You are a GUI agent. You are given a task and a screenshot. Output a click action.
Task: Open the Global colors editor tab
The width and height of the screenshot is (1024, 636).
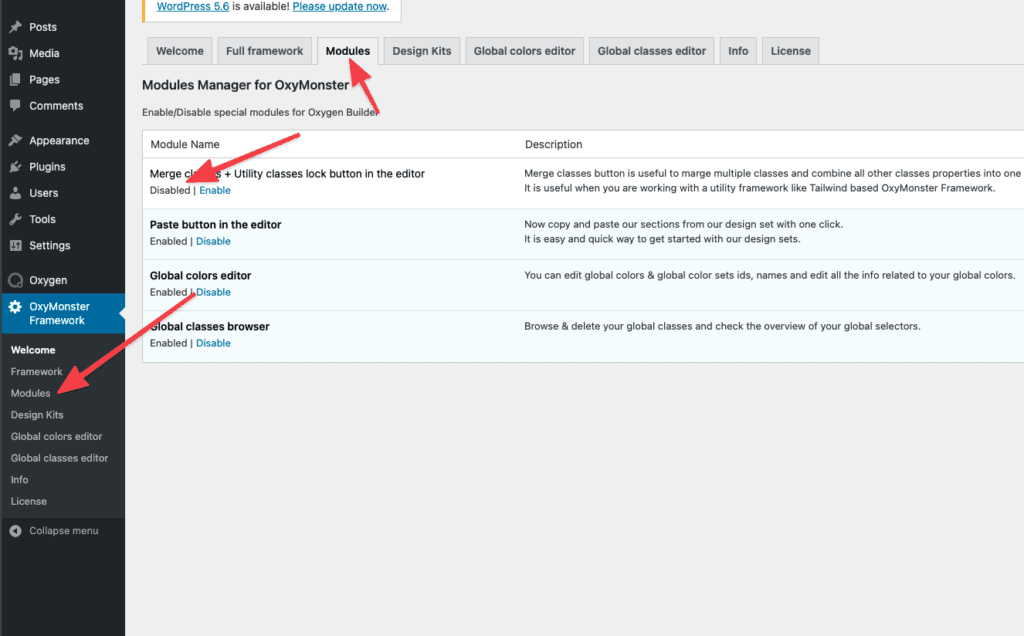pyautogui.click(x=524, y=51)
